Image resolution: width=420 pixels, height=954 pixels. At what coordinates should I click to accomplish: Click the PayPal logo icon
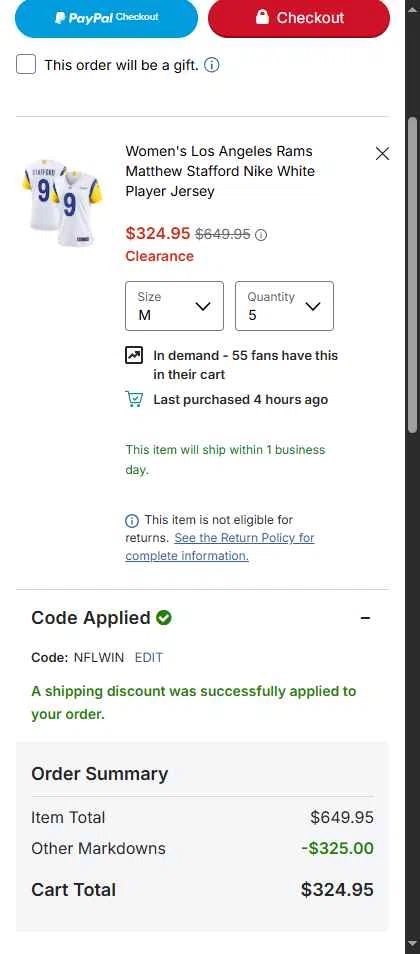[60, 18]
